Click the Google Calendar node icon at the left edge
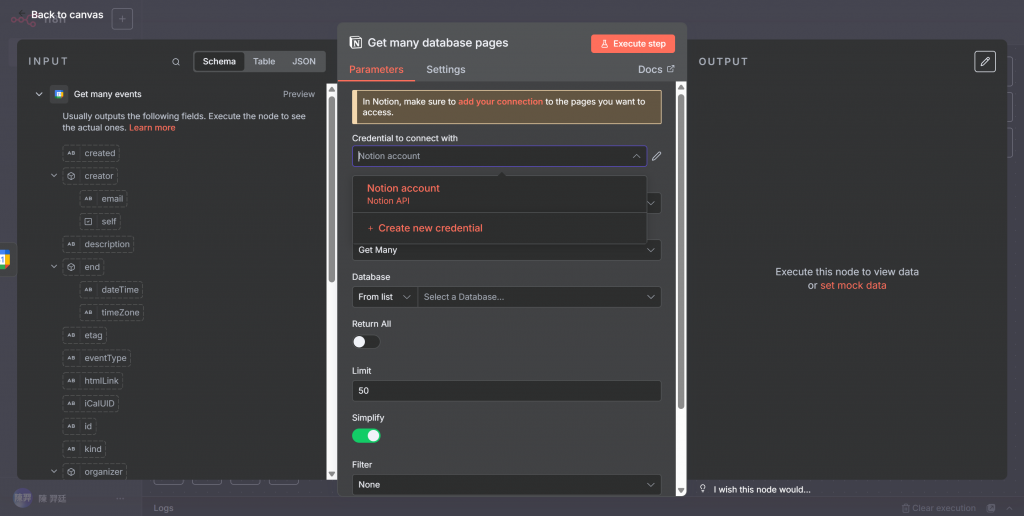The width and height of the screenshot is (1024, 516). (x=5, y=259)
